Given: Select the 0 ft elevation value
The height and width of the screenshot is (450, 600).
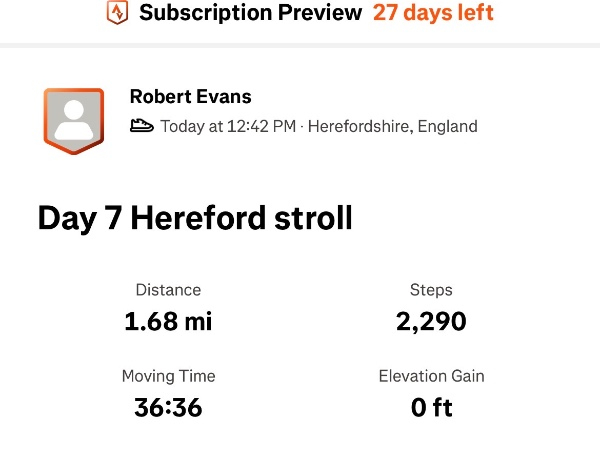Looking at the screenshot, I should [431, 407].
